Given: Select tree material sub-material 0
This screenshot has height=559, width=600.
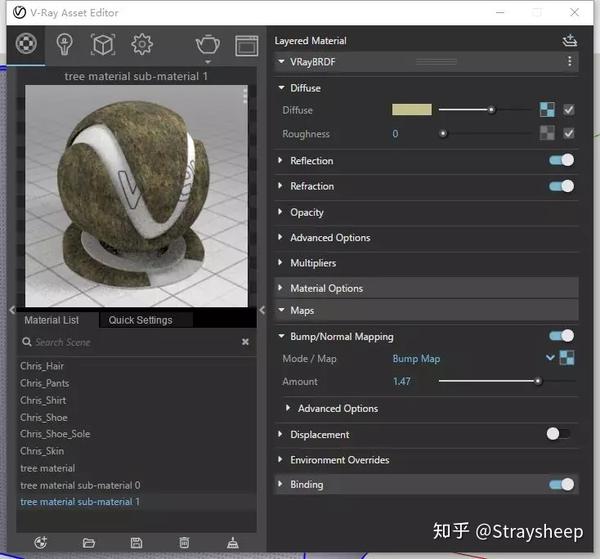Looking at the screenshot, I should [80, 486].
